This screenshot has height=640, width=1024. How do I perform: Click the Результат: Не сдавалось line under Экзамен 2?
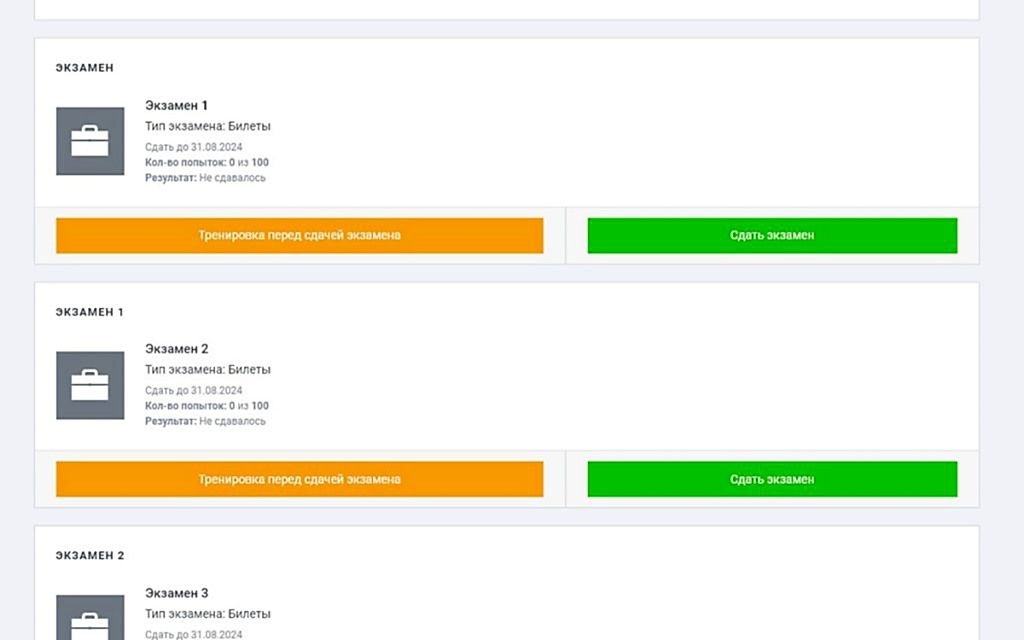pos(205,421)
